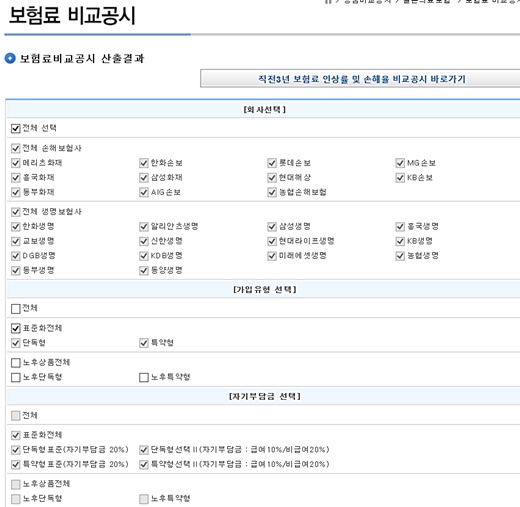
Task: Check 전체 under 가입유형 선택
Action: click(x=16, y=309)
